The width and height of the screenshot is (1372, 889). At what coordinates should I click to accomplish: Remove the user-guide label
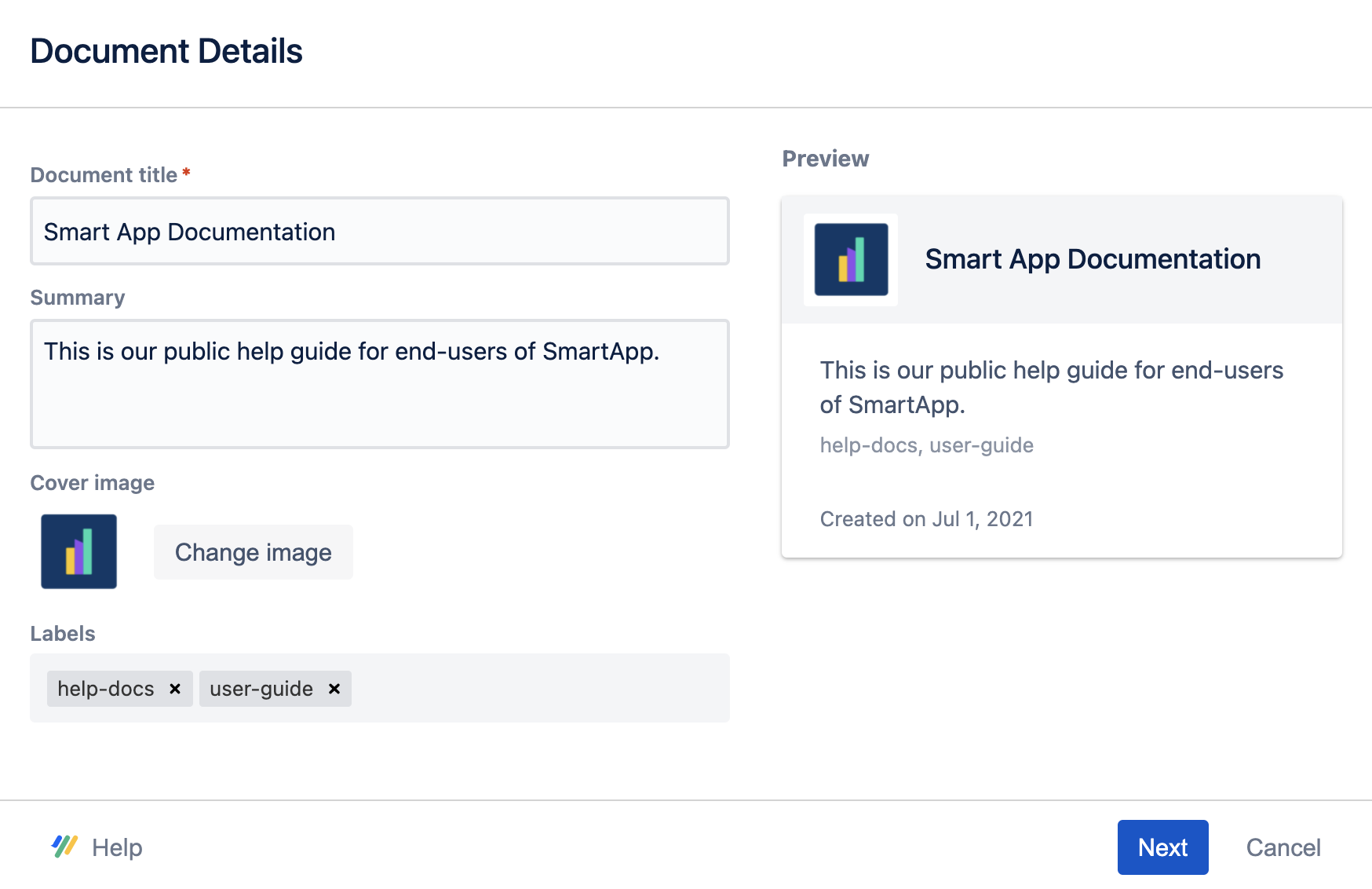coord(334,689)
